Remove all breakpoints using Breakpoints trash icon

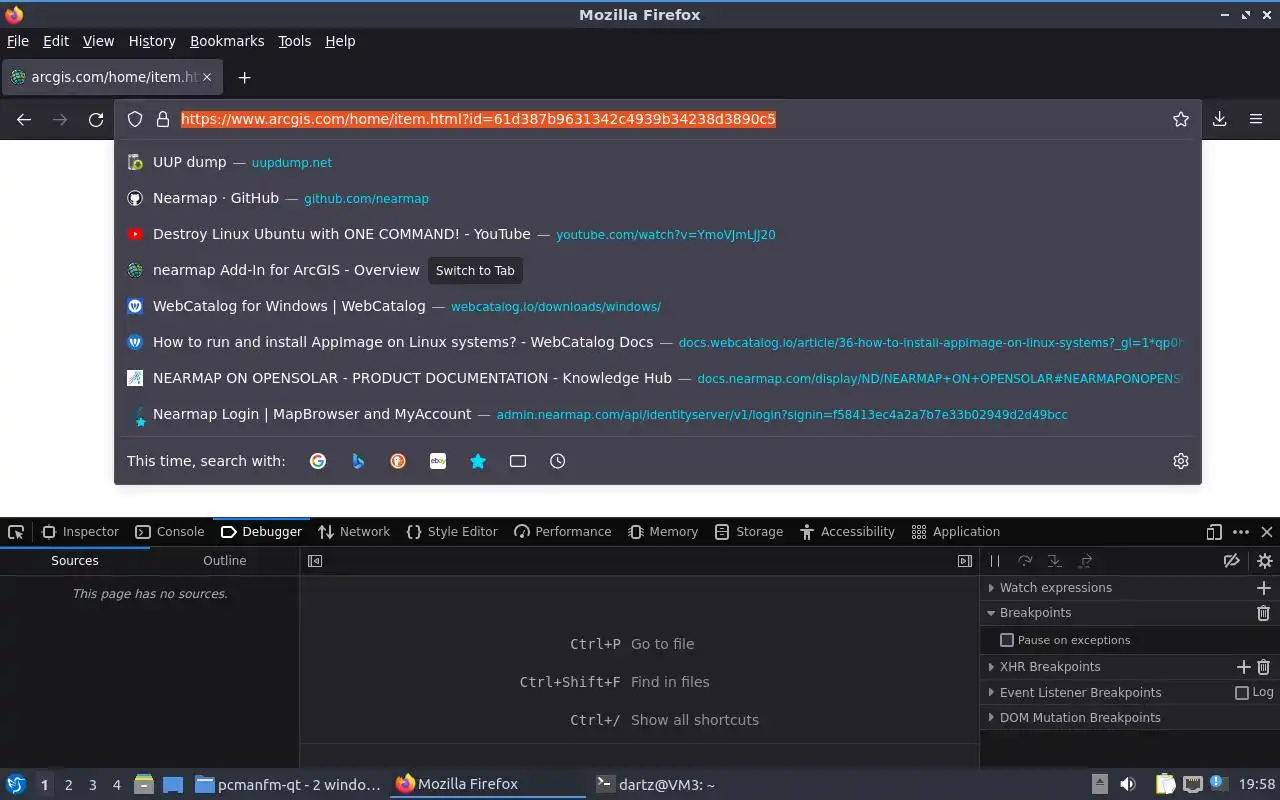(x=1264, y=613)
